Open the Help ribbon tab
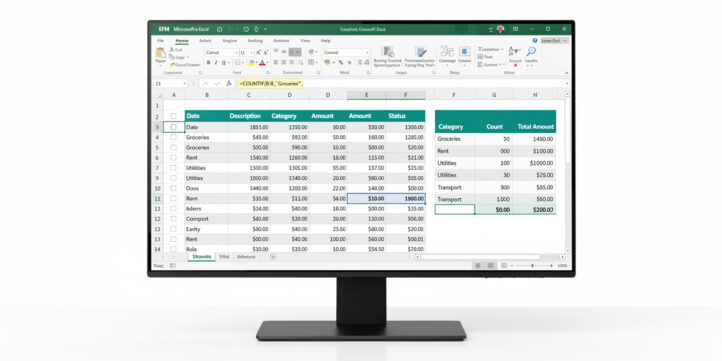This screenshot has width=722, height=361. (326, 41)
